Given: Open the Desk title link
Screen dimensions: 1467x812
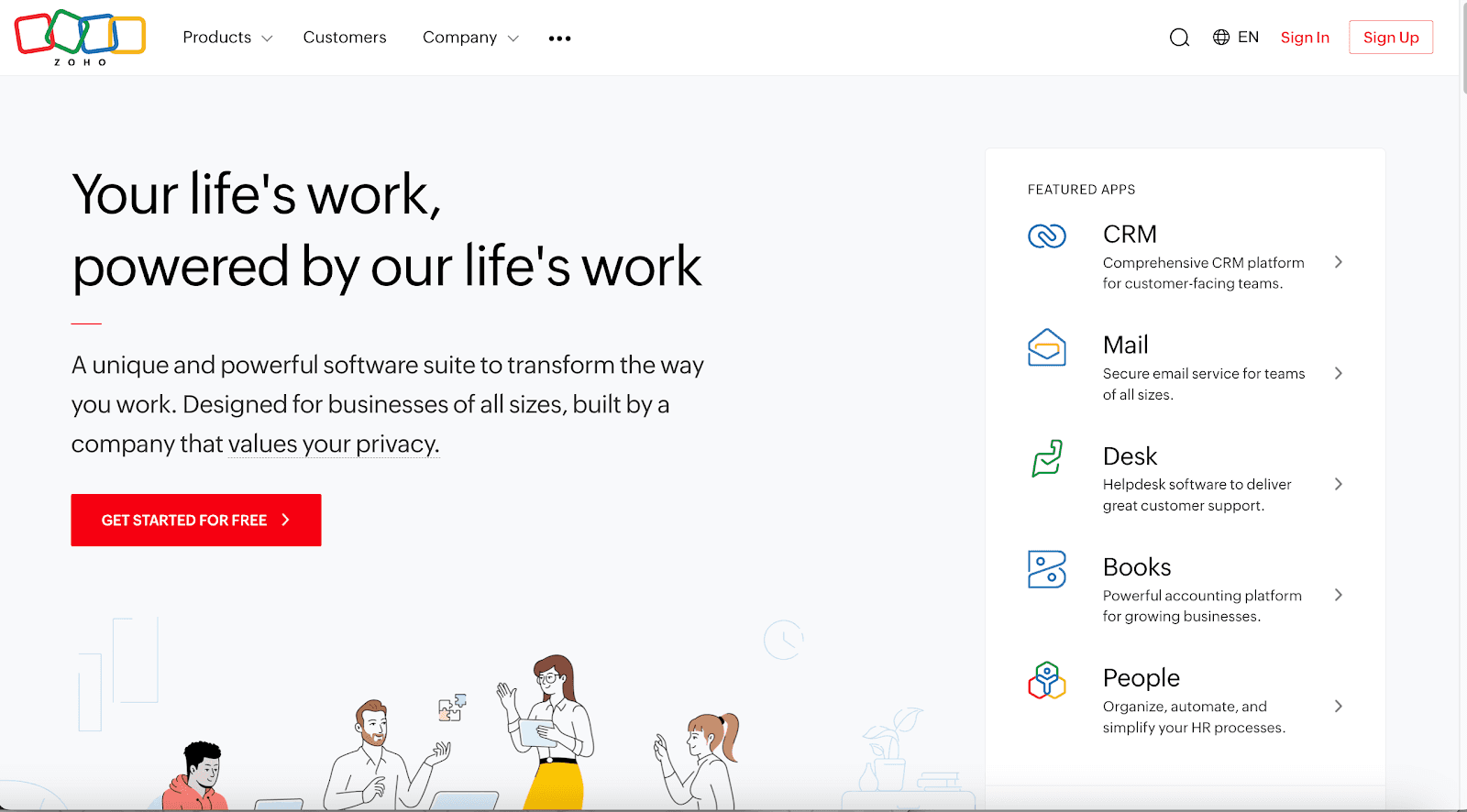Looking at the screenshot, I should coord(1130,456).
